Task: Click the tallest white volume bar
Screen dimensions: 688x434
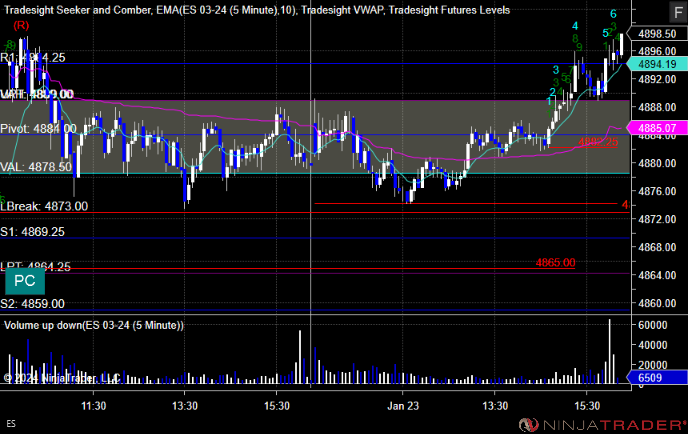Action: 609,352
